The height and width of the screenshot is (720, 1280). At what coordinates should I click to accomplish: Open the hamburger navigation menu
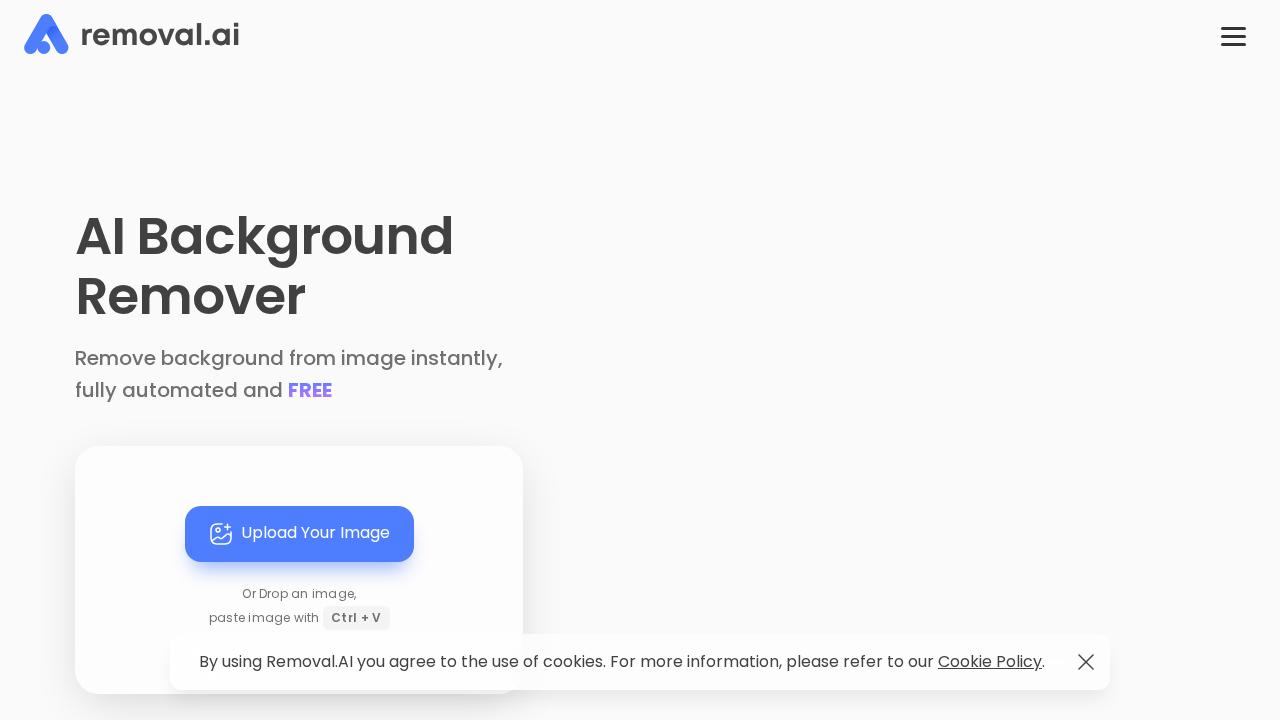1233,36
